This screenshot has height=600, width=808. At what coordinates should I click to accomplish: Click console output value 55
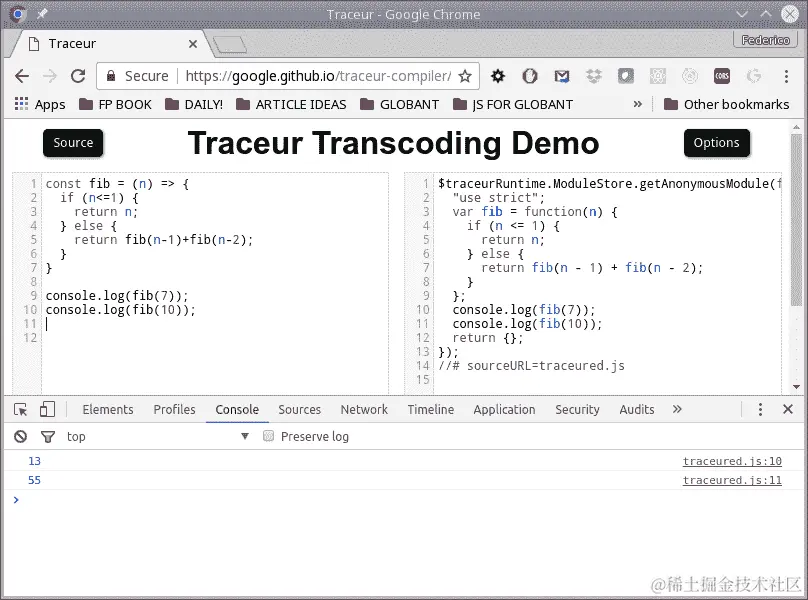35,480
